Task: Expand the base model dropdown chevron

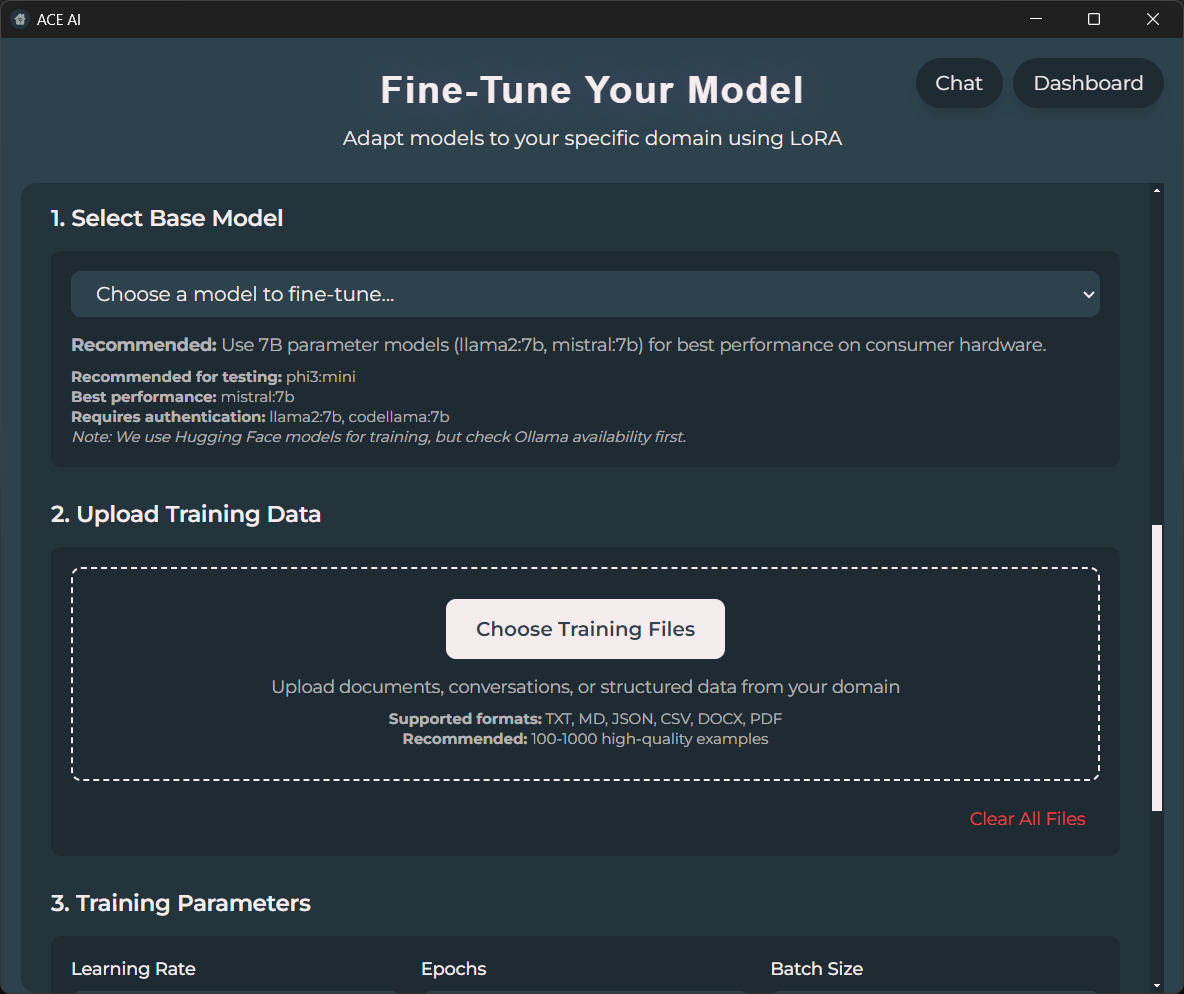Action: pos(1089,294)
